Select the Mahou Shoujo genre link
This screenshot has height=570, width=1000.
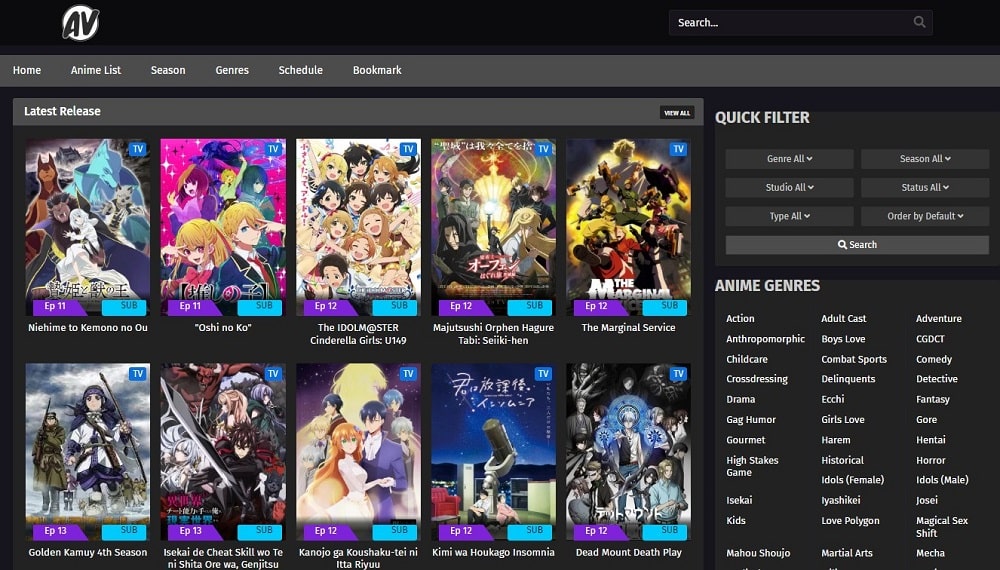tap(758, 553)
